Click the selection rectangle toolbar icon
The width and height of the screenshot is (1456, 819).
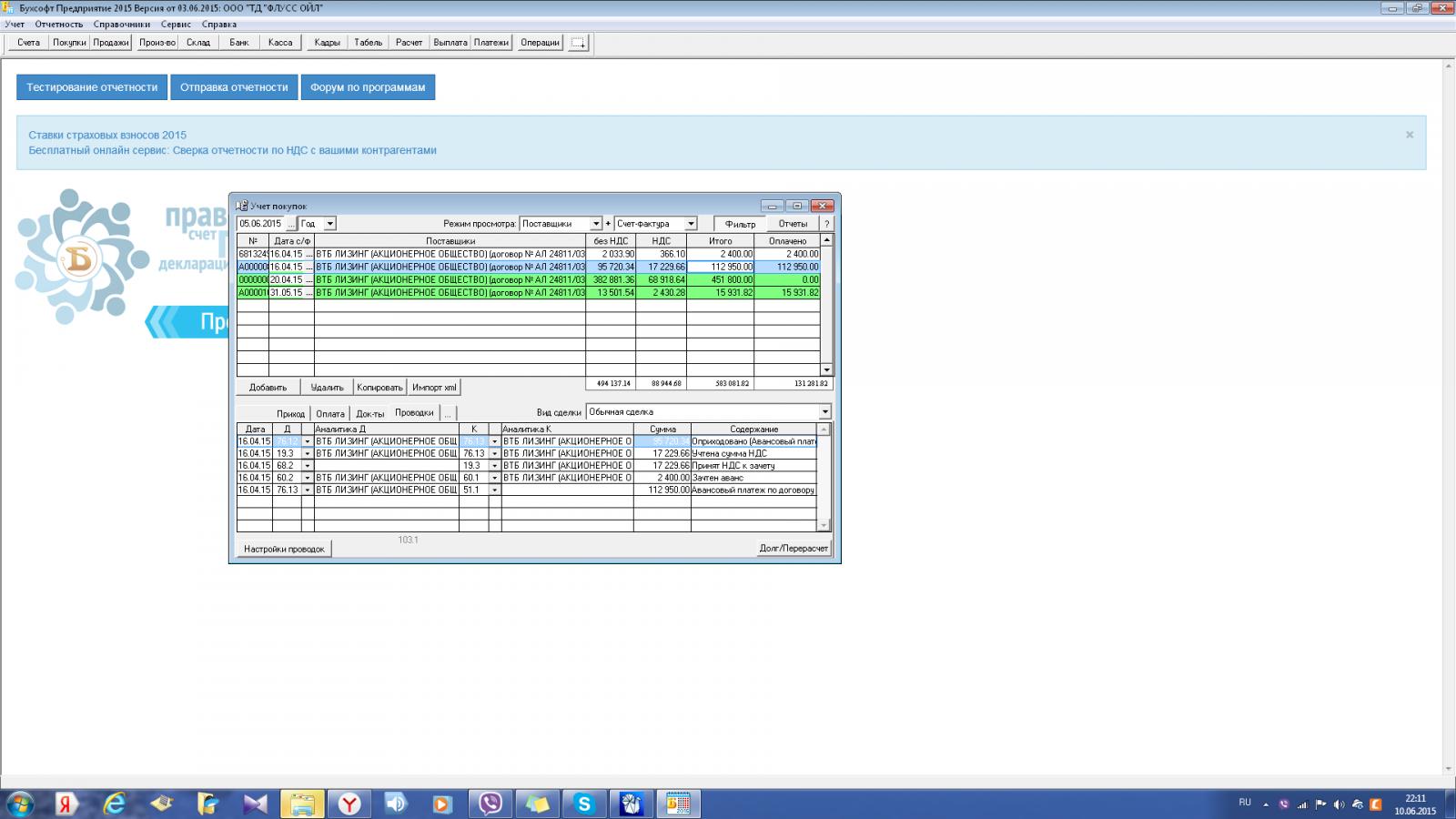[x=579, y=43]
